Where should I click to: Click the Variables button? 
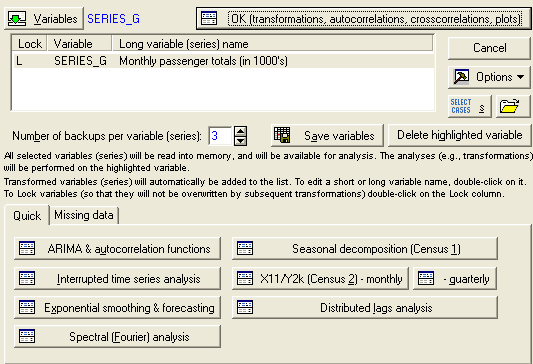click(x=44, y=19)
